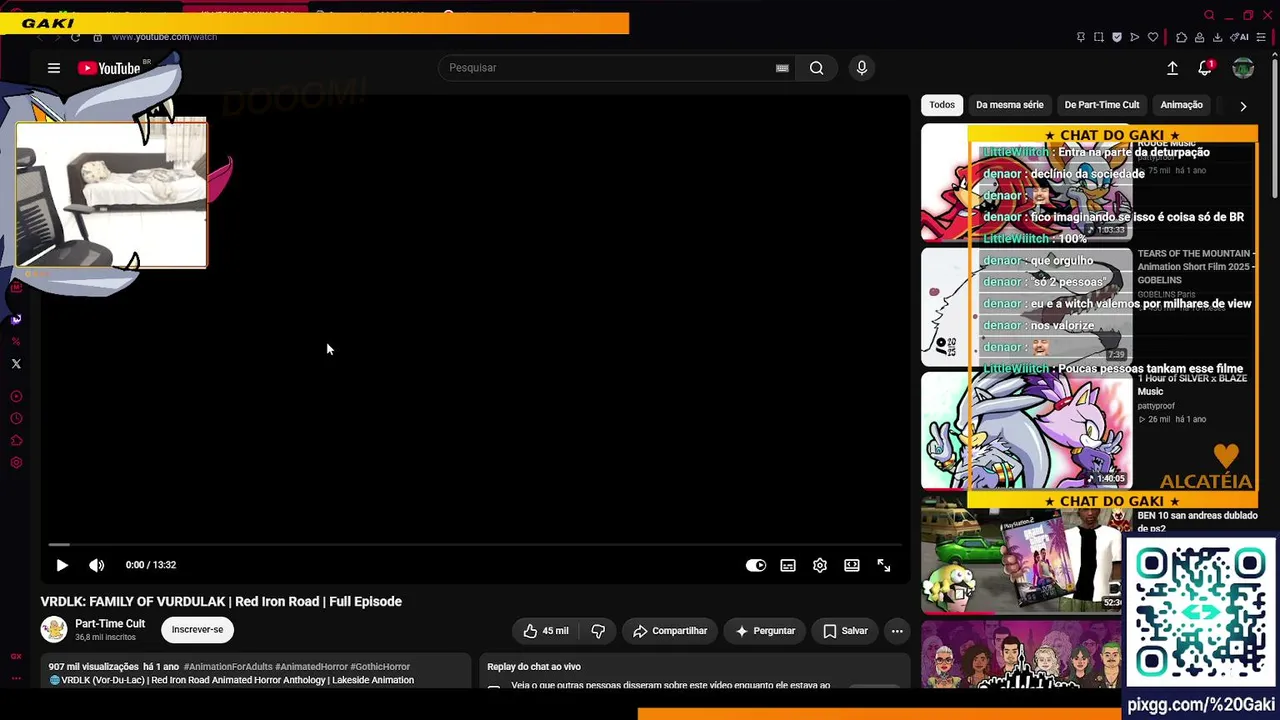Screen dimensions: 1280x720
Task: Open the browser extensions cube icon
Action: click(1181, 37)
